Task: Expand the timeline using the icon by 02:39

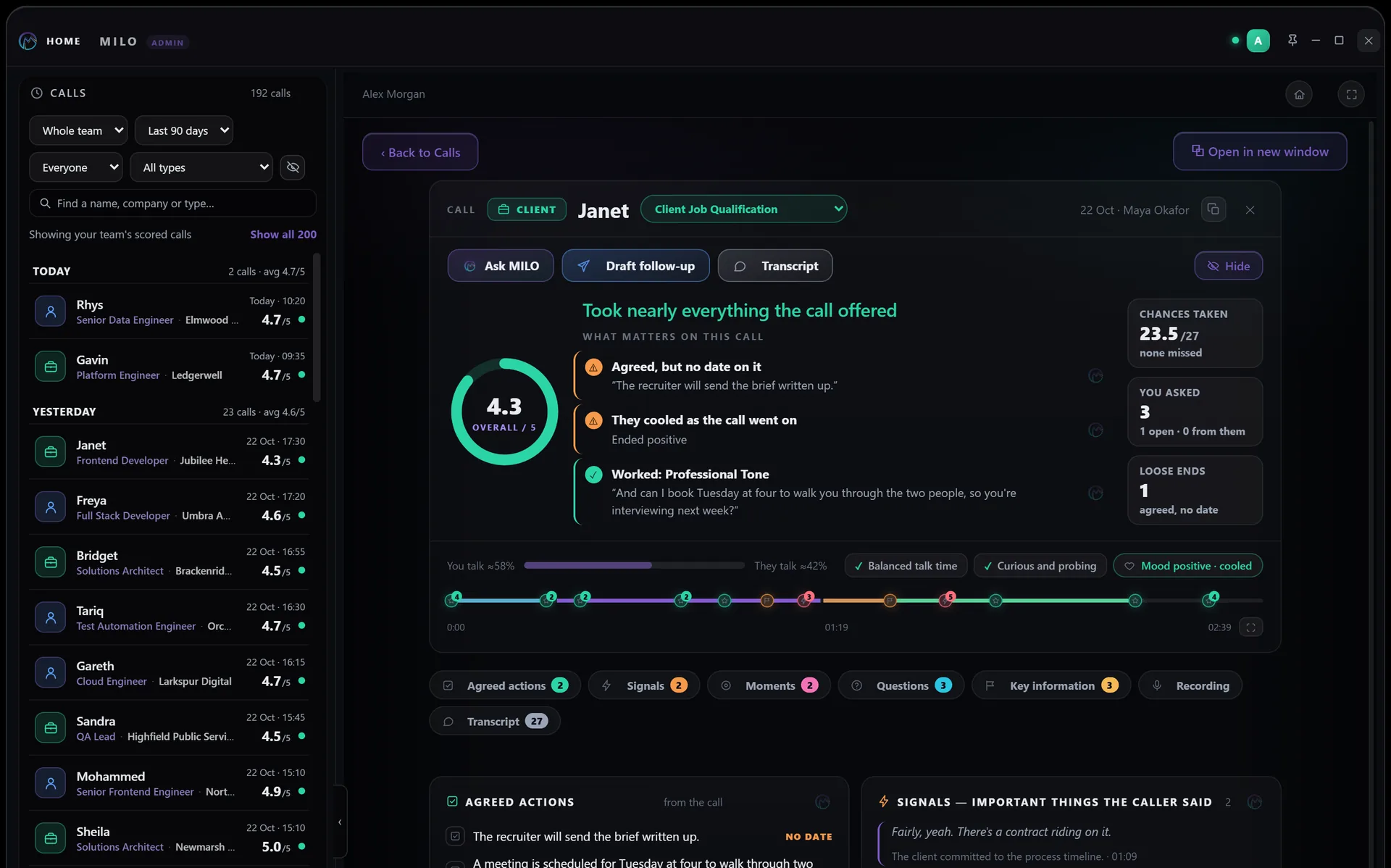Action: [x=1250, y=627]
